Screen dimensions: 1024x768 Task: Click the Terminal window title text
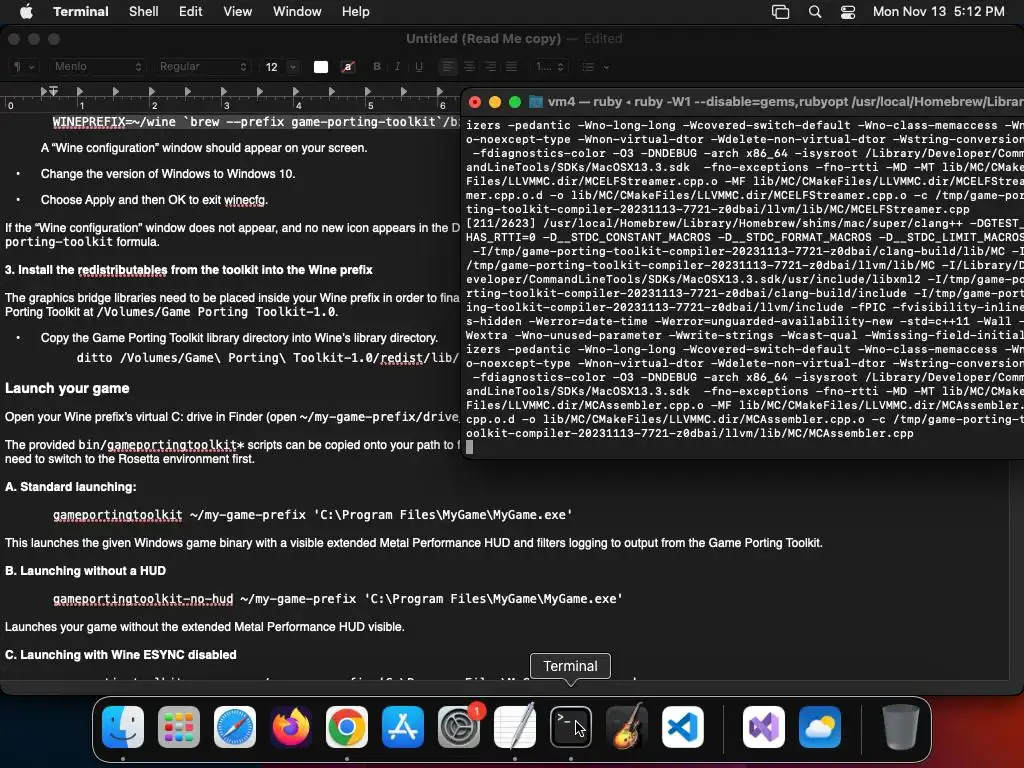(786, 102)
